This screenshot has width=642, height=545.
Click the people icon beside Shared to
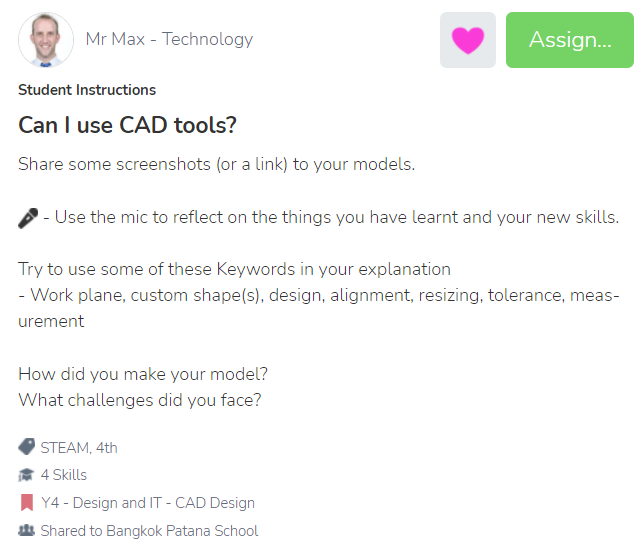[x=27, y=530]
